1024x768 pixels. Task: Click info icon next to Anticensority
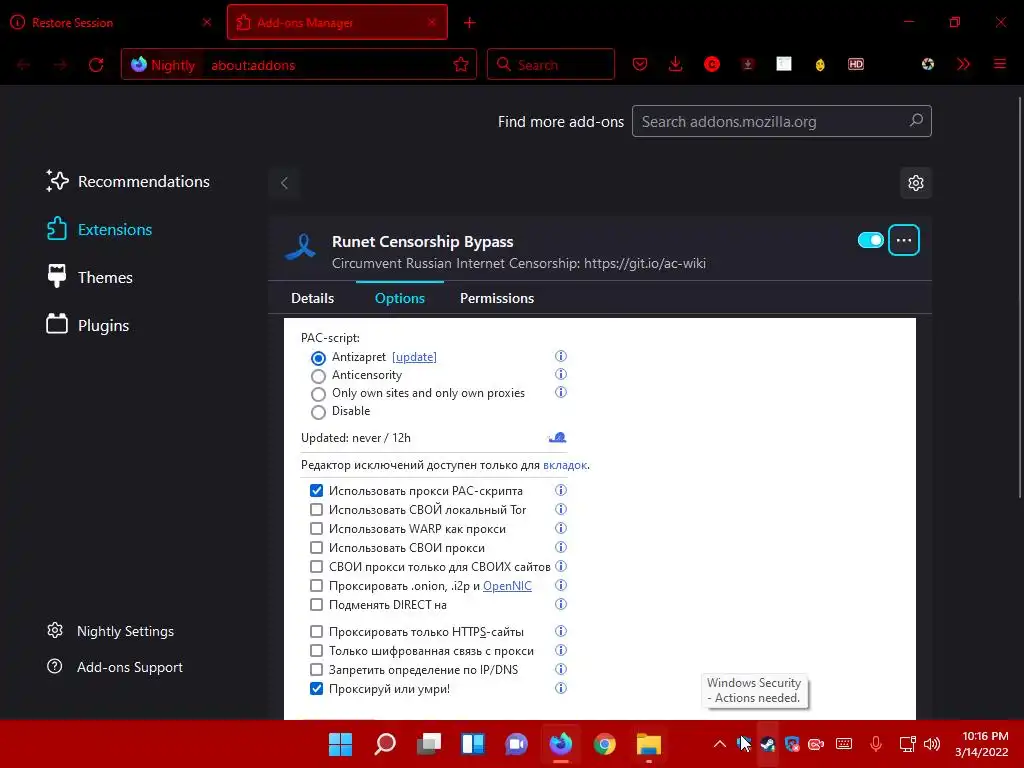click(x=560, y=374)
